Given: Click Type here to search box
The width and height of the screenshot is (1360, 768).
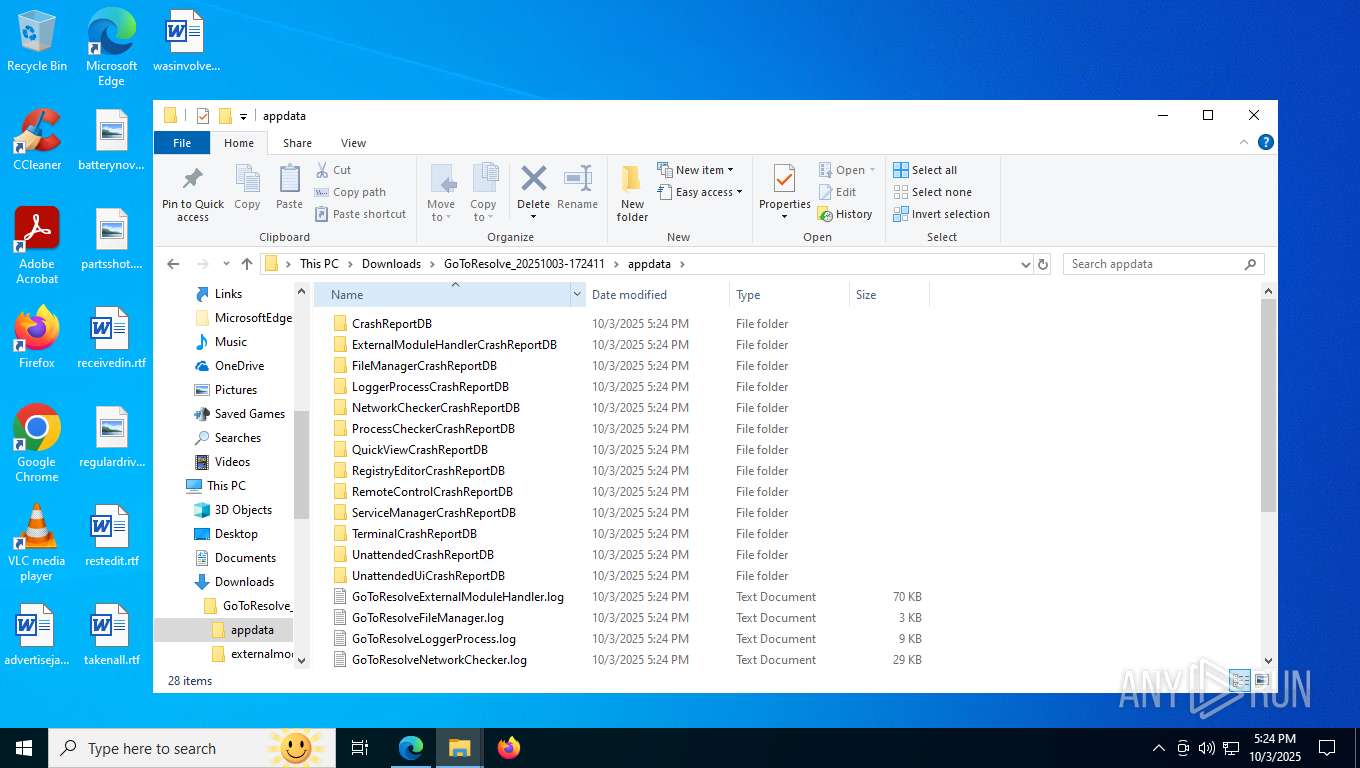Looking at the screenshot, I should pos(190,748).
